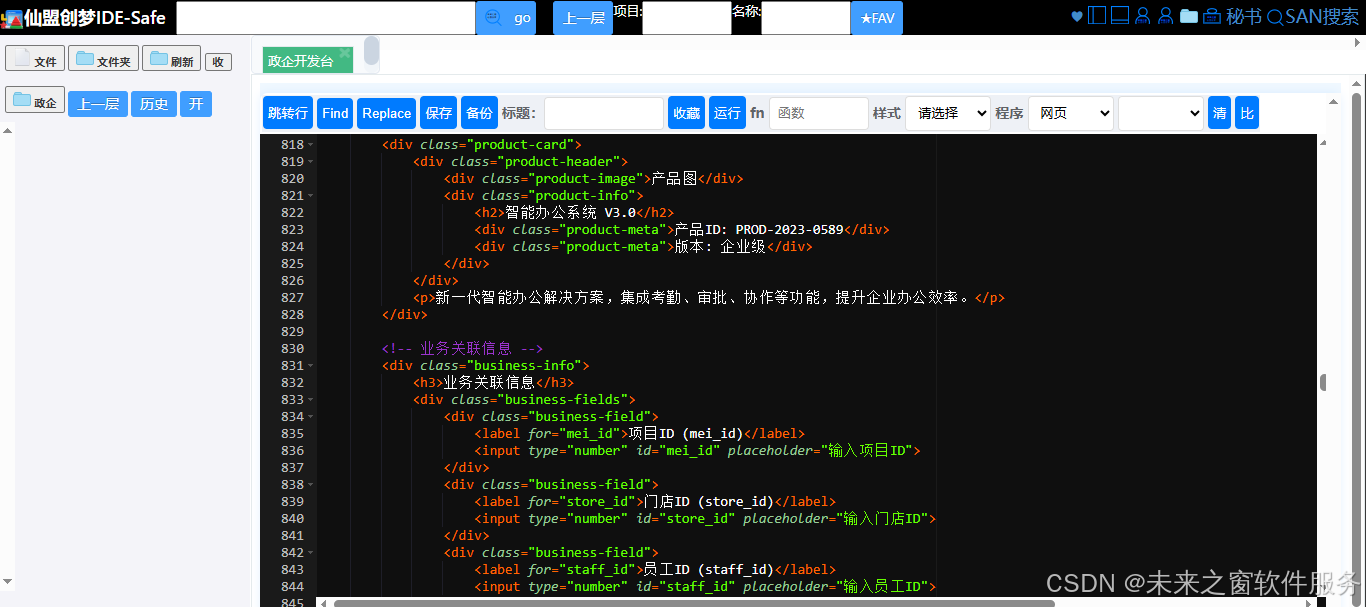Click the tab bar scrollbar thumb
Image resolution: width=1366 pixels, height=607 pixels.
coord(371,51)
